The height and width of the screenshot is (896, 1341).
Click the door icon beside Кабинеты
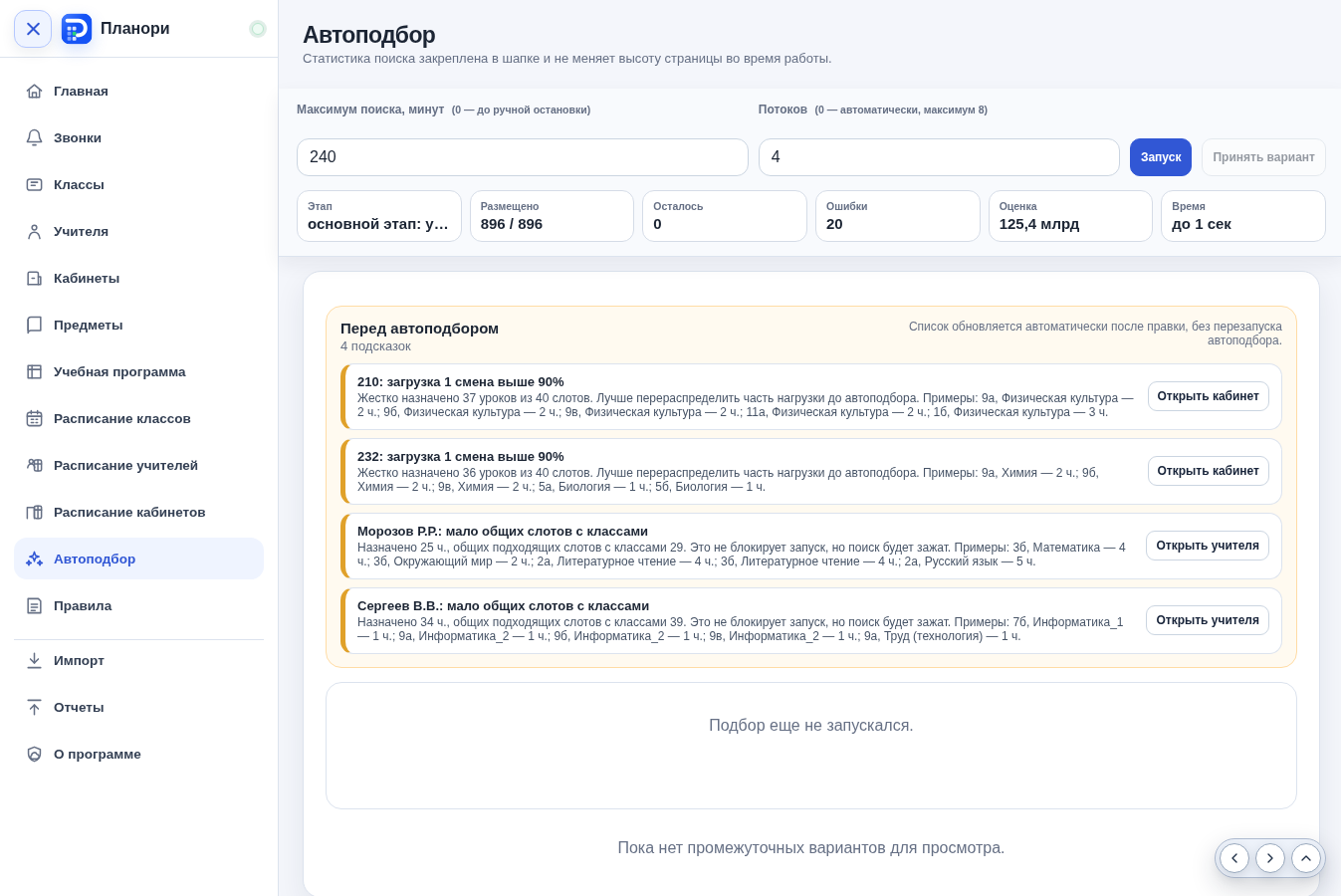(x=34, y=278)
